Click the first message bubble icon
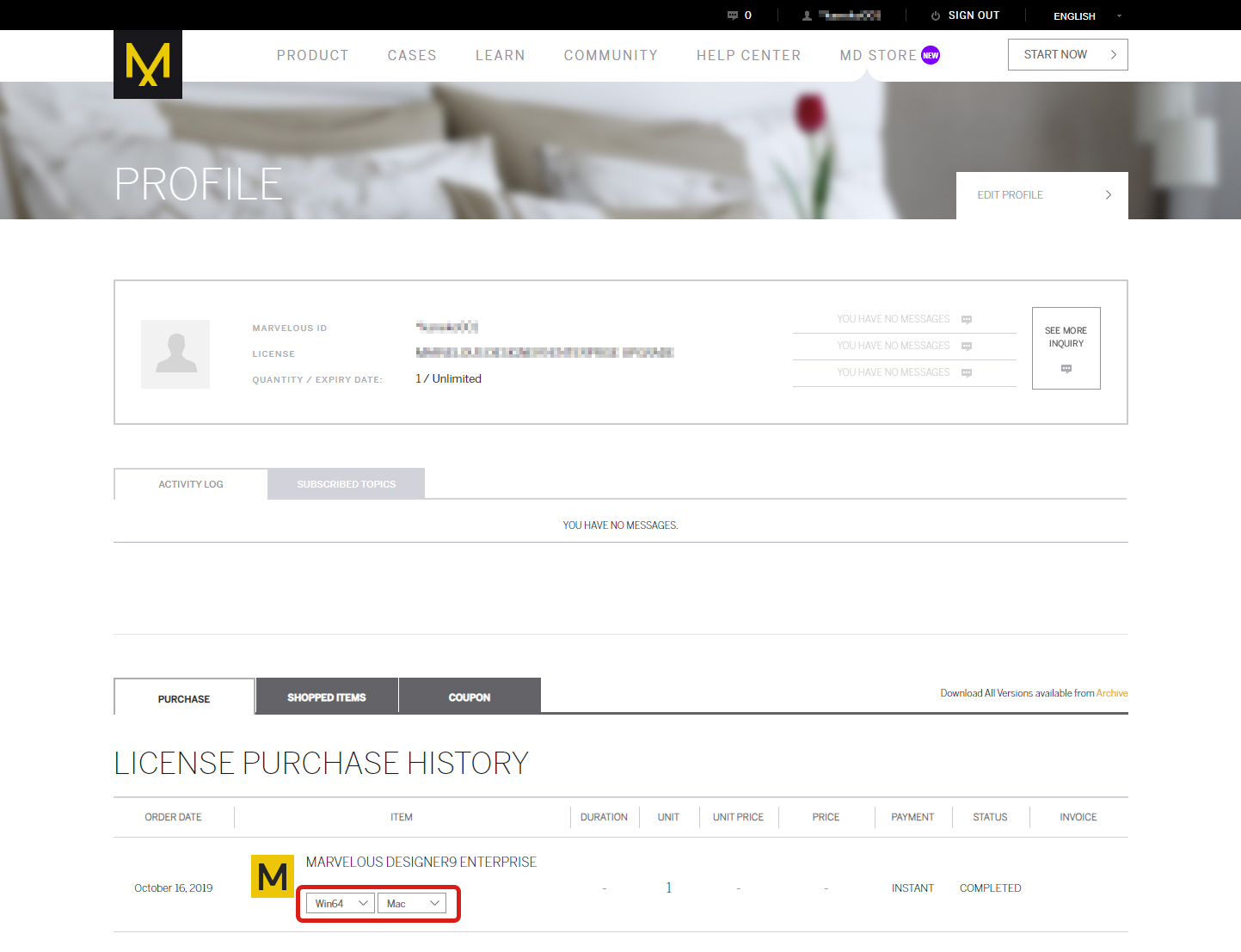Screen dimensions: 1241x952 tap(967, 320)
